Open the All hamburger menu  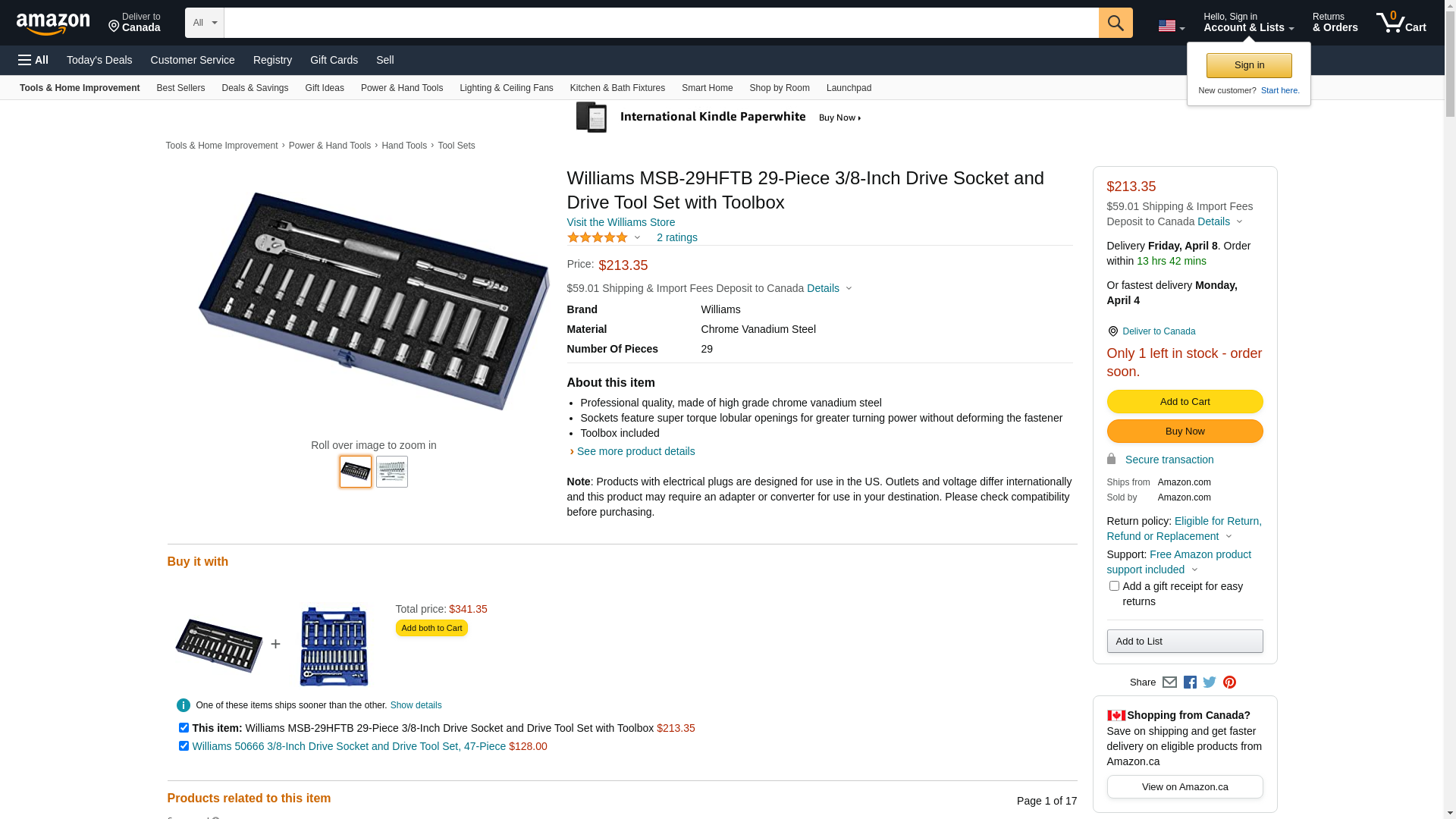point(33,60)
